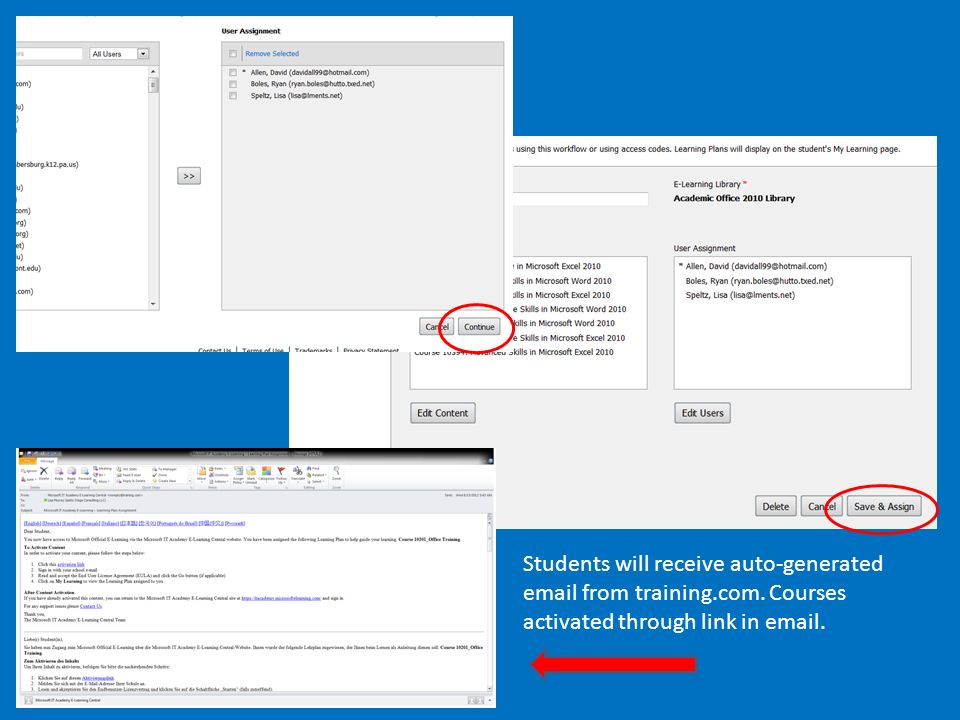Image resolution: width=960 pixels, height=720 pixels.
Task: Click the user list scrollbar down arrow
Action: point(153,304)
